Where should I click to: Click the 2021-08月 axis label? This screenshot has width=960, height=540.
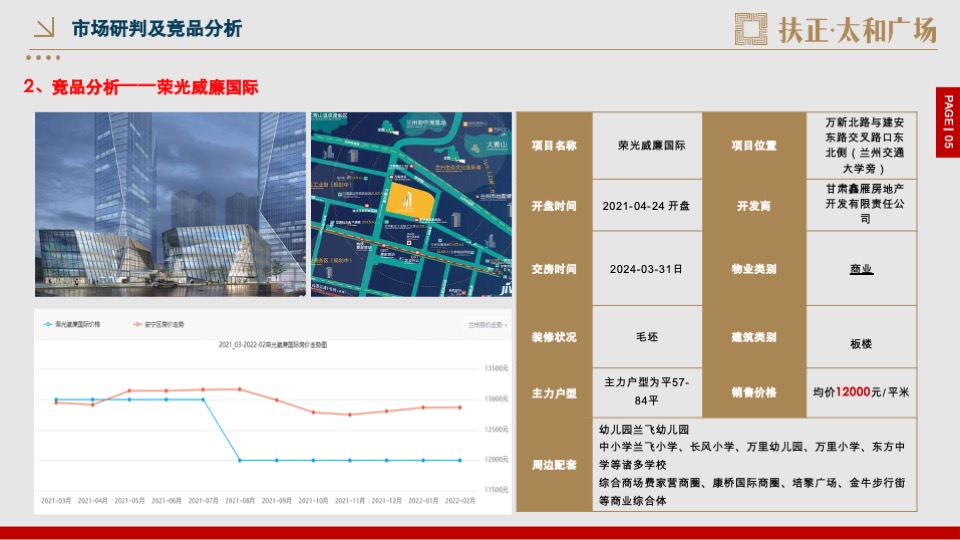point(239,500)
